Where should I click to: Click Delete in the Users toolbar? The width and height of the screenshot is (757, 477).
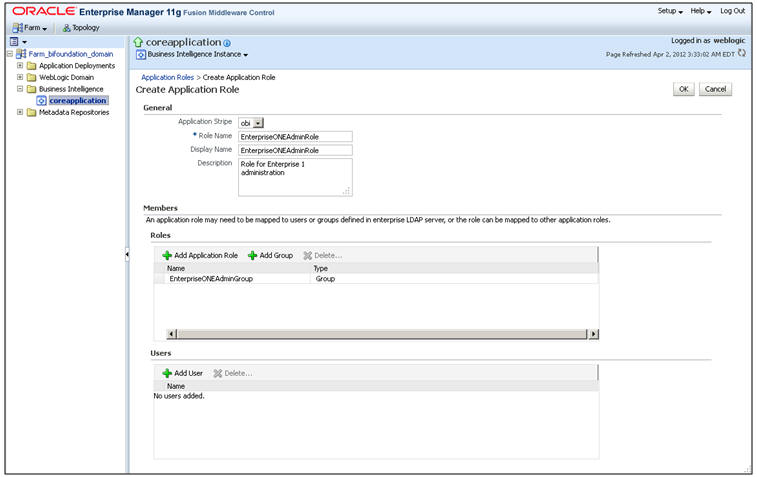tap(233, 373)
